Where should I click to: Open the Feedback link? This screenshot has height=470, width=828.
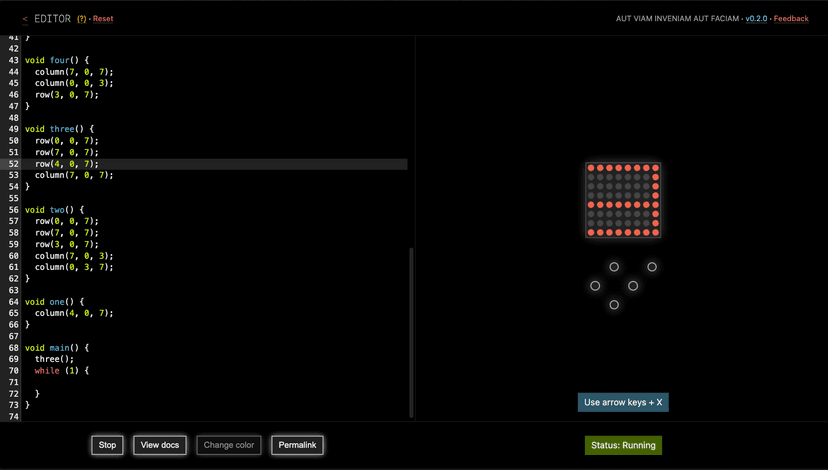[791, 19]
